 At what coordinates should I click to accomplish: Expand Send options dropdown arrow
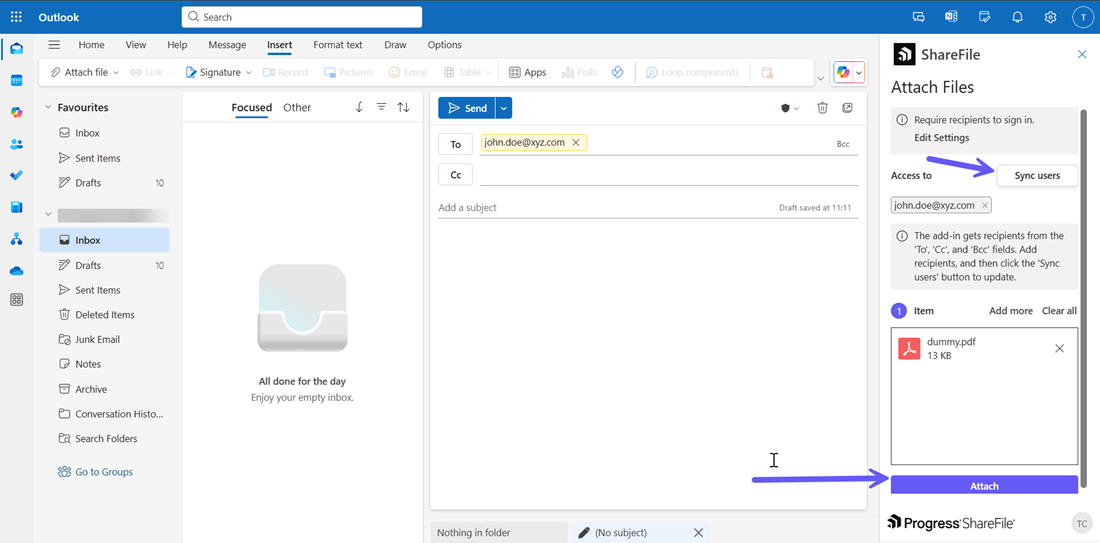[504, 108]
